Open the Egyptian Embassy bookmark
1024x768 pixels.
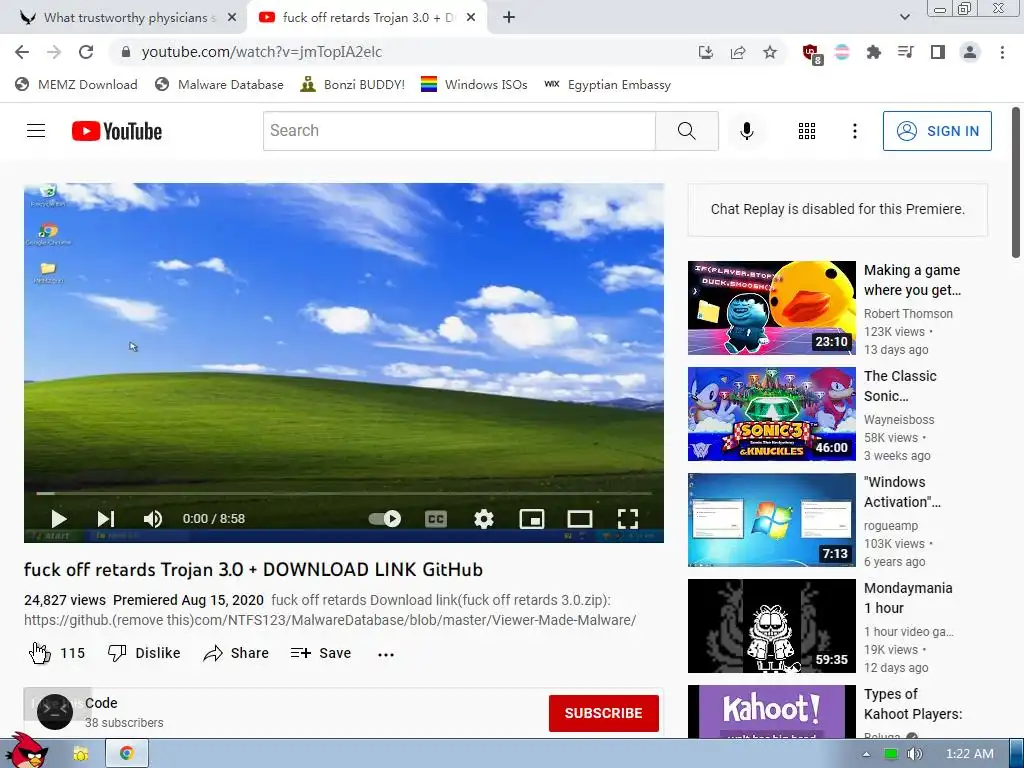click(607, 84)
